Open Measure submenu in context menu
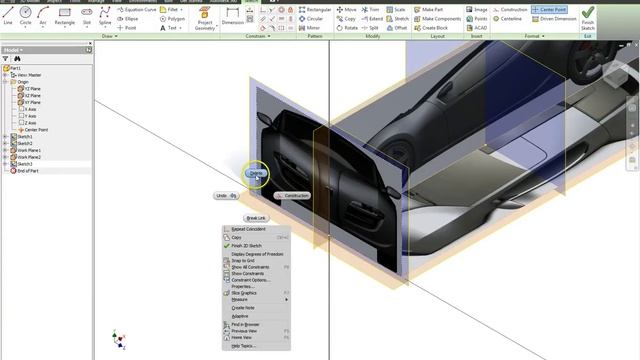The height and width of the screenshot is (360, 640). click(256, 300)
